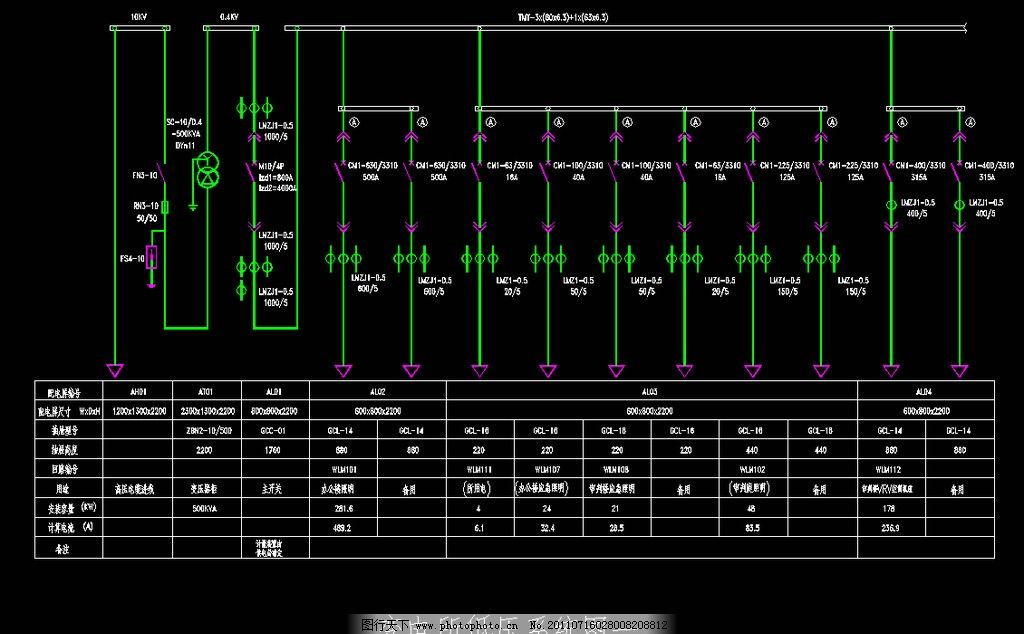The height and width of the screenshot is (634, 1024).
Task: Click the CM1-63/3310 16A breaker switch, leftmost
Action: 476,172
